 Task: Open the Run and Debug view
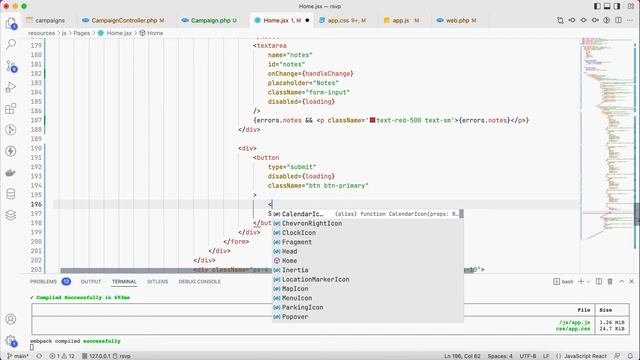coord(11,87)
